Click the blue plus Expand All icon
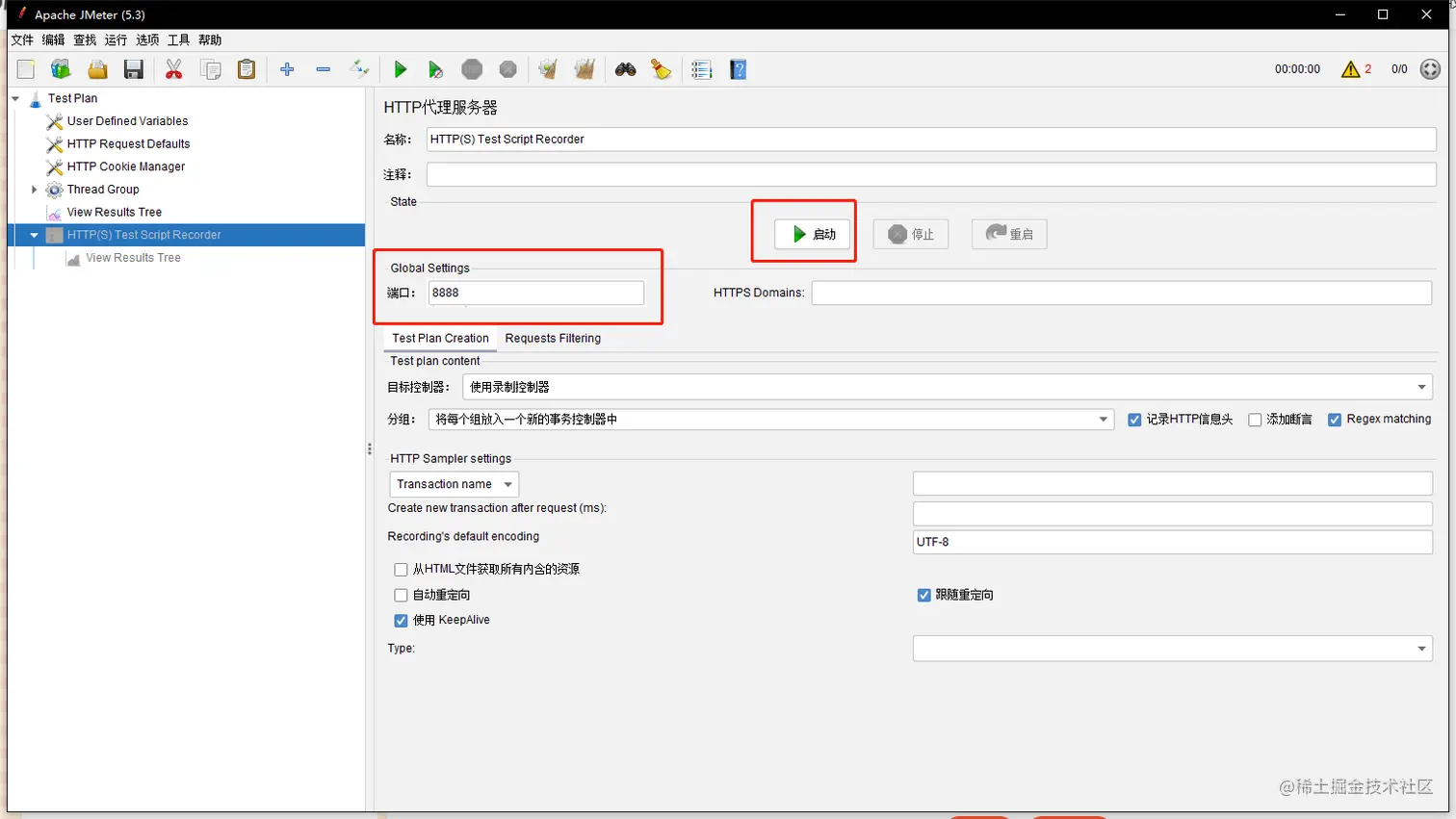The height and width of the screenshot is (819, 1456). pyautogui.click(x=287, y=69)
